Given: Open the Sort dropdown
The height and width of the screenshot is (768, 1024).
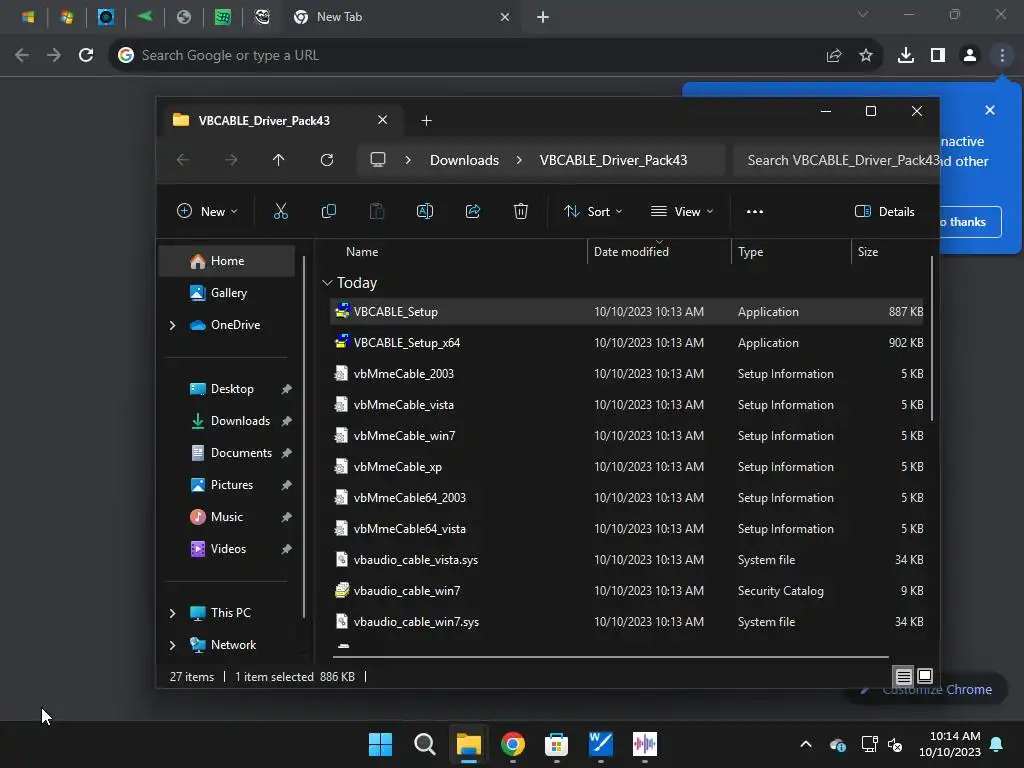Looking at the screenshot, I should click(593, 212).
